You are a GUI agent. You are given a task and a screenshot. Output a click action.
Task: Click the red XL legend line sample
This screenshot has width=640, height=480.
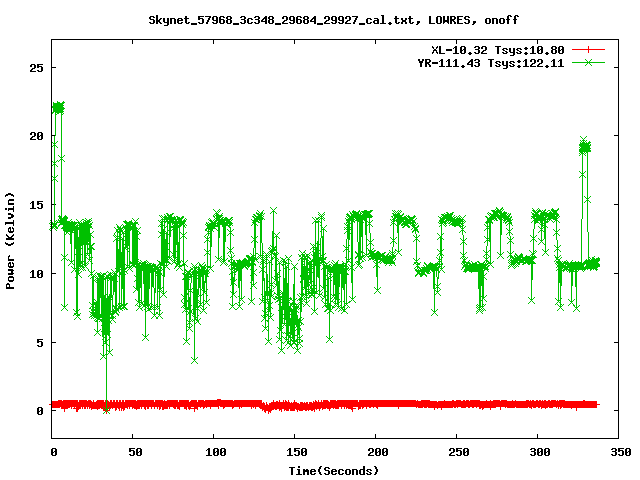coord(588,50)
